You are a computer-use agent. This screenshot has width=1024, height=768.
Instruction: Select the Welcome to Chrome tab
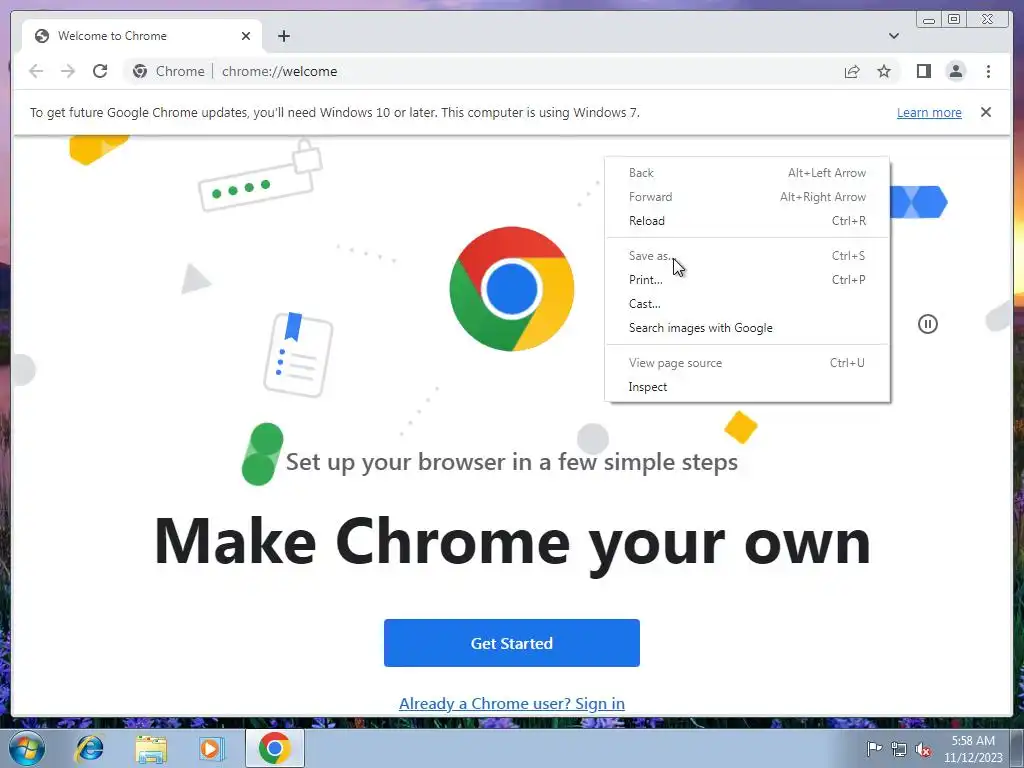tap(142, 36)
